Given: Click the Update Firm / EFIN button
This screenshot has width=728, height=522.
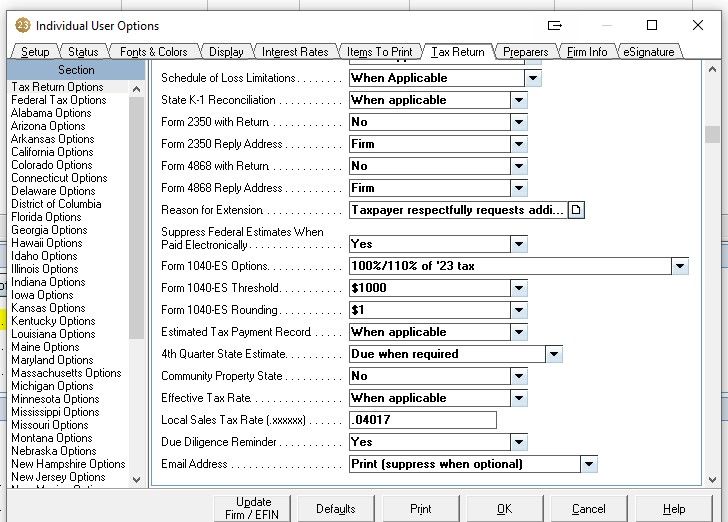Looking at the screenshot, I should click(252, 508).
